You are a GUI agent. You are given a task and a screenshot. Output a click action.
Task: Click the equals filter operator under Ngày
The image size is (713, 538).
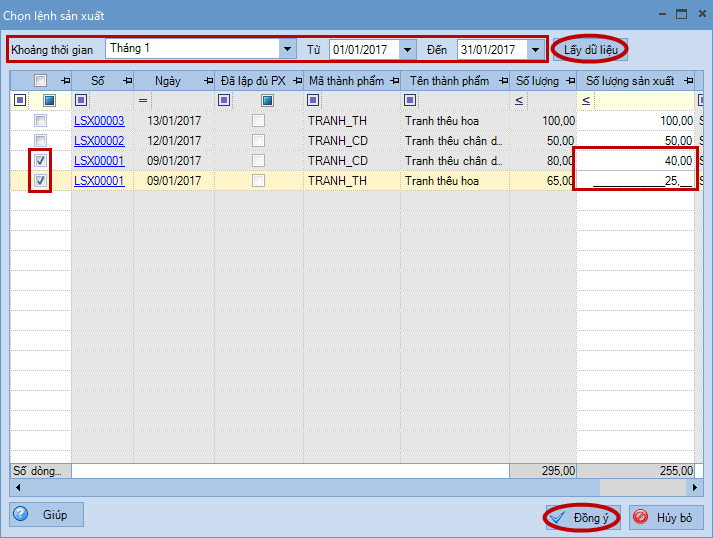click(143, 100)
